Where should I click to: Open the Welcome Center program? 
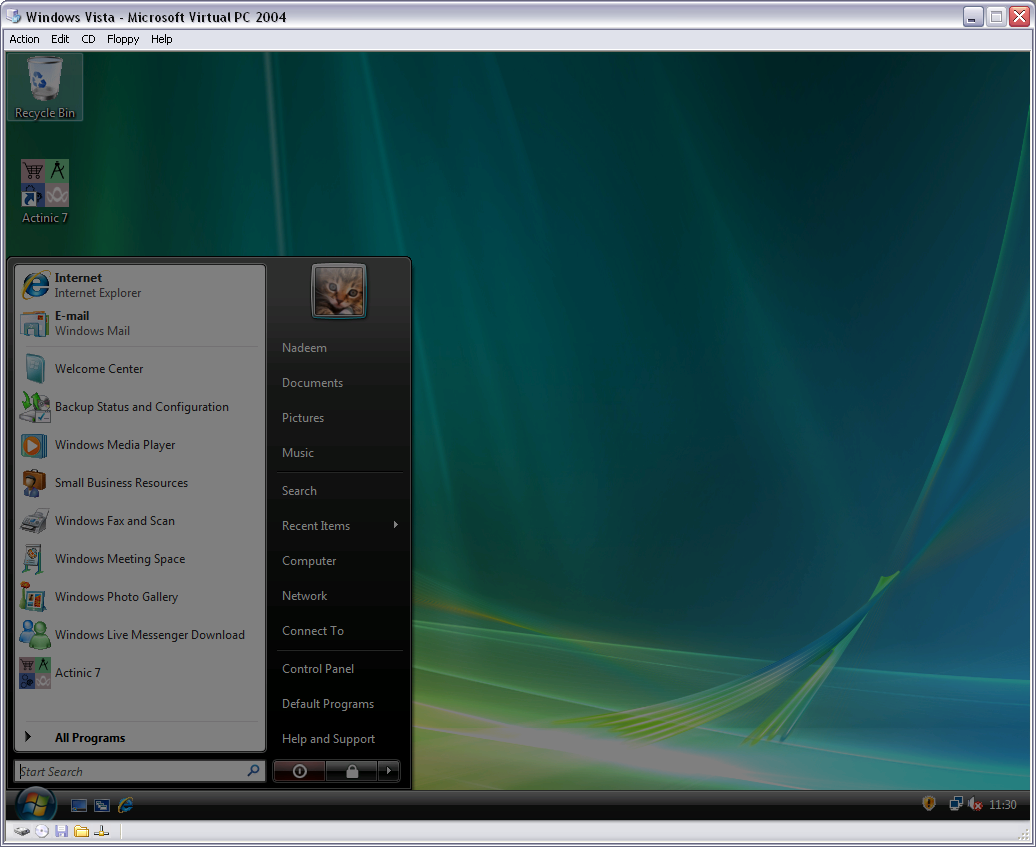pyautogui.click(x=140, y=369)
